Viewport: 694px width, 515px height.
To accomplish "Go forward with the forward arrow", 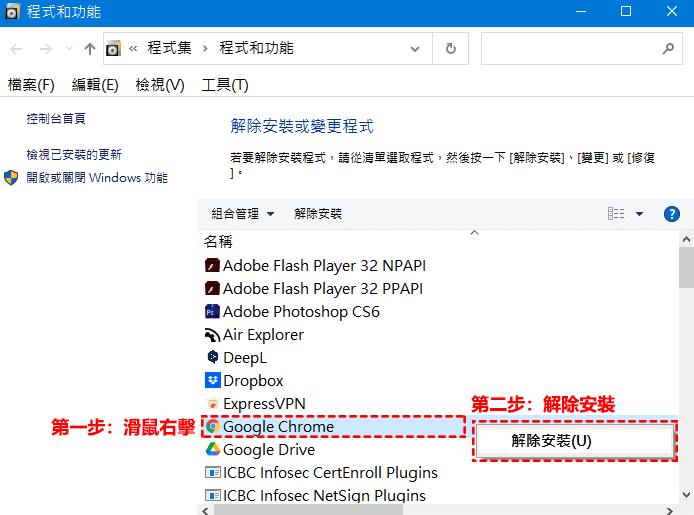I will [x=46, y=49].
